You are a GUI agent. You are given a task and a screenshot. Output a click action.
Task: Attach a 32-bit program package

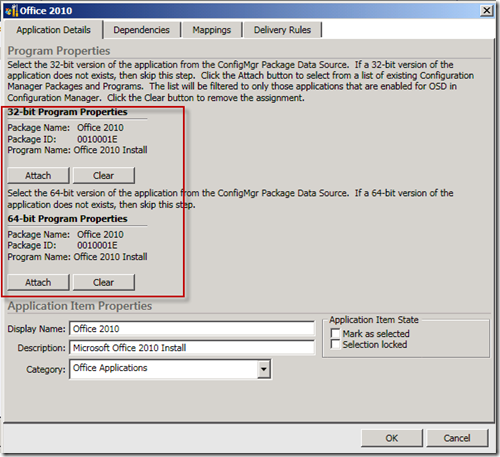point(38,175)
